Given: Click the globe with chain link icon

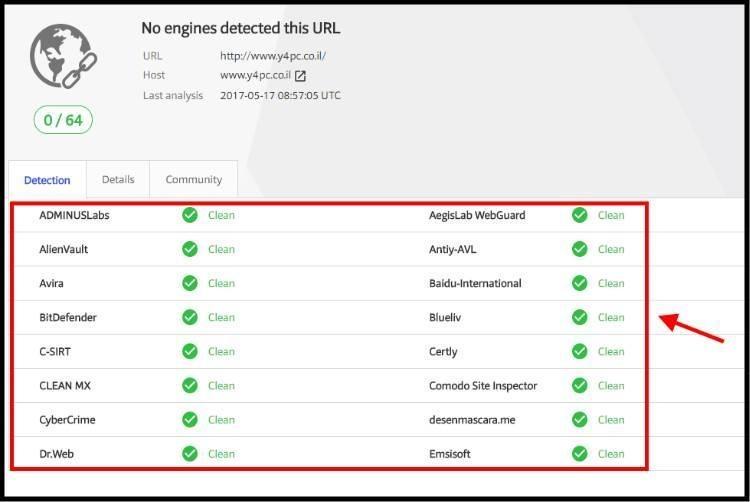Looking at the screenshot, I should [x=64, y=56].
